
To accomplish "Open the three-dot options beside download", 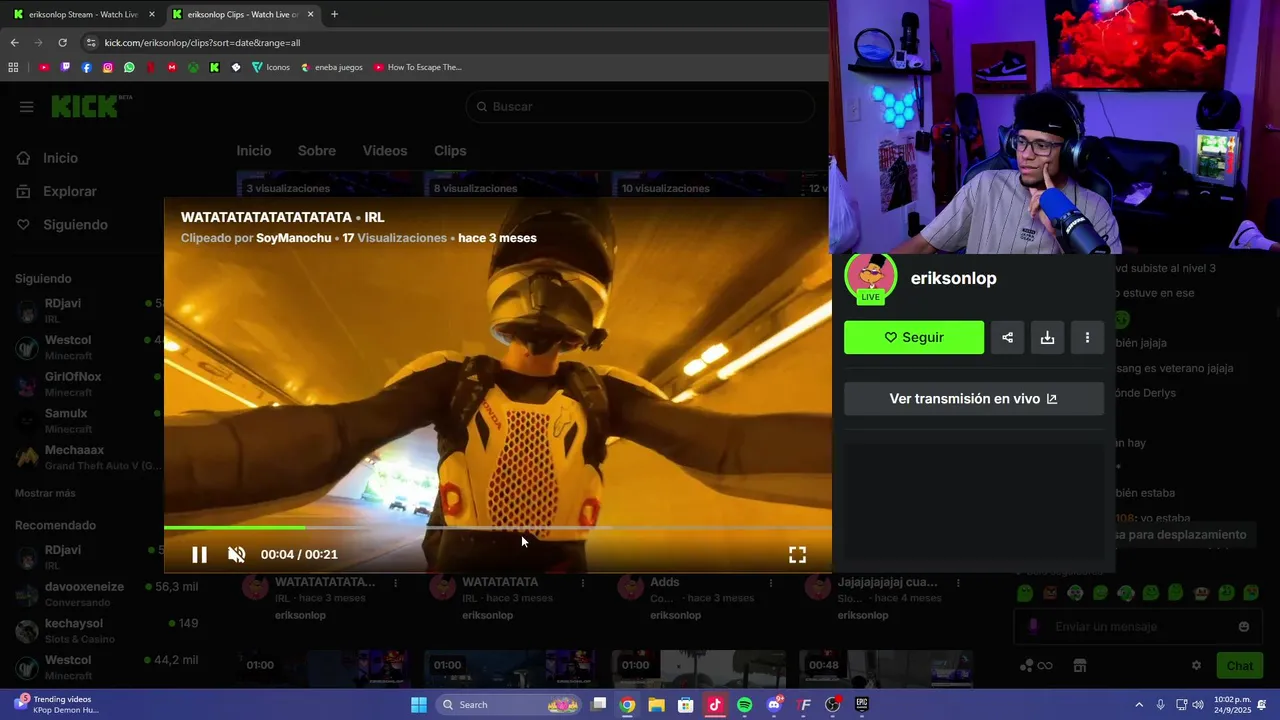I will (1087, 337).
